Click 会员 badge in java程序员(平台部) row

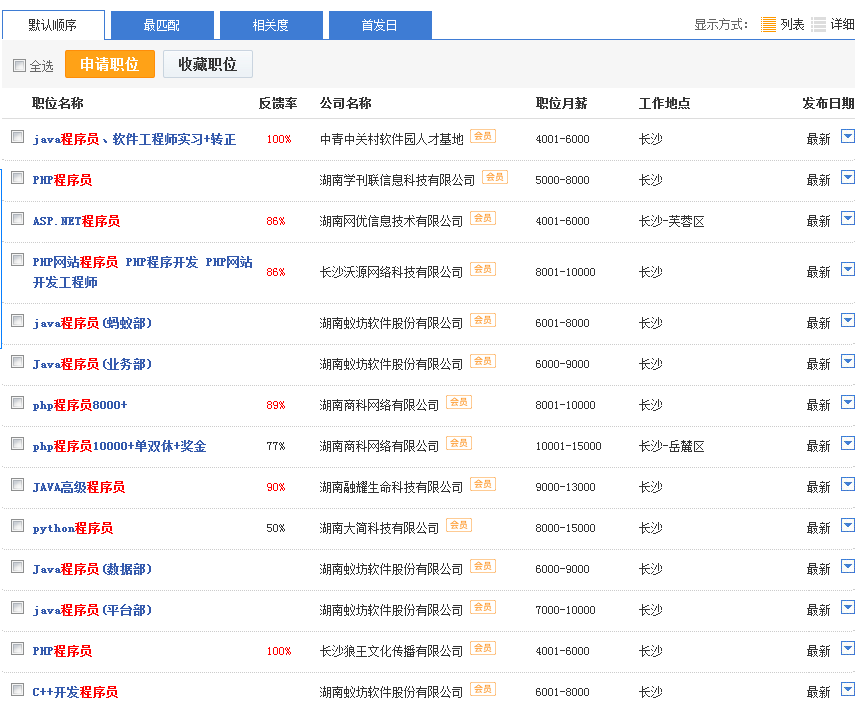[483, 607]
